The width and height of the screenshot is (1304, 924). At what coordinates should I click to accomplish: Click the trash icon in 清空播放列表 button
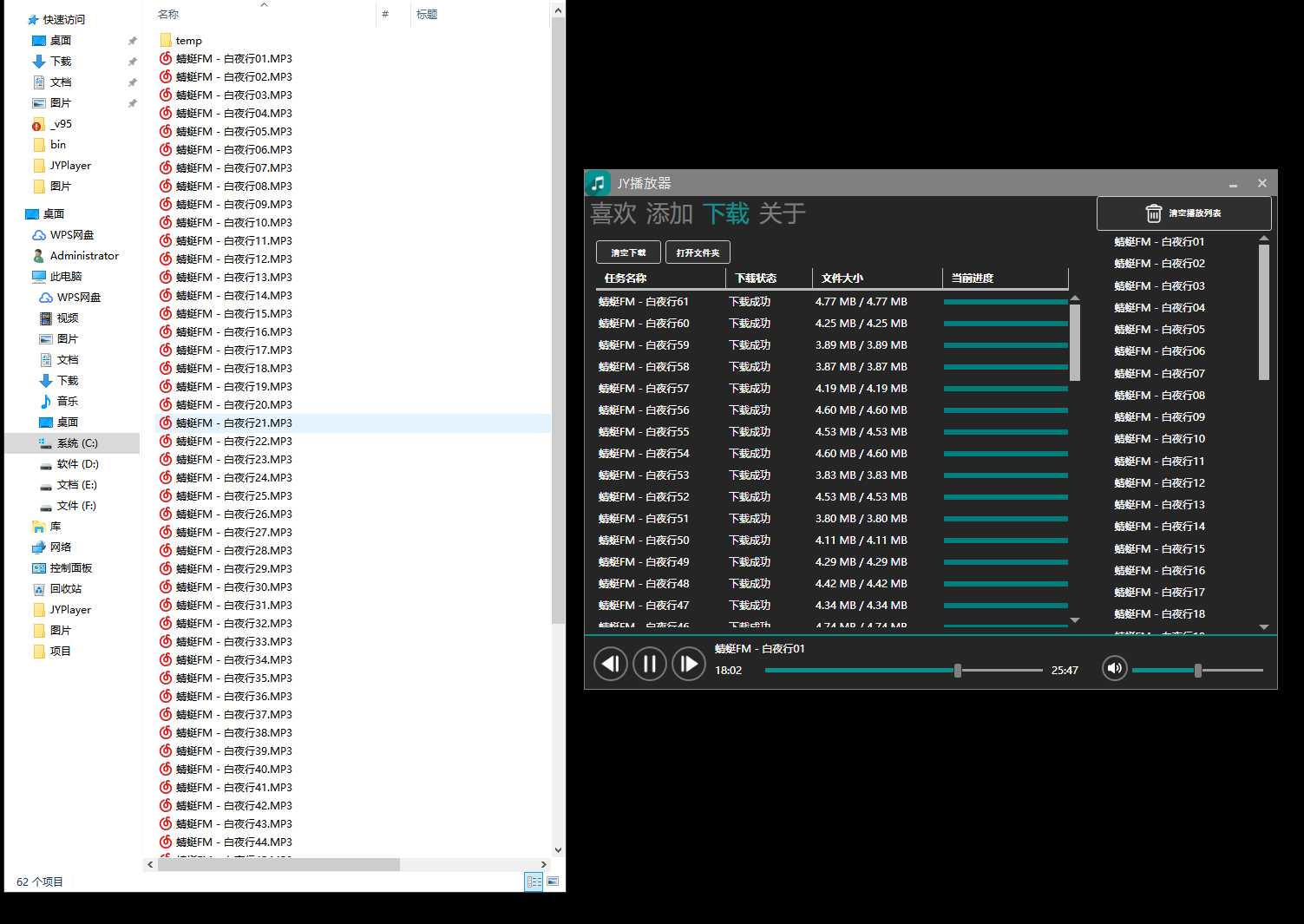click(1153, 213)
